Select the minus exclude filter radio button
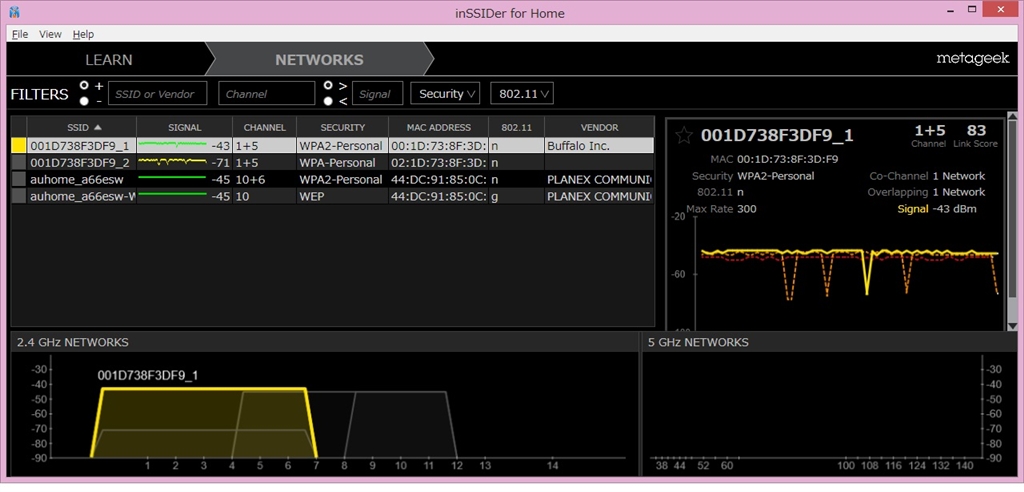This screenshot has width=1024, height=492. click(84, 101)
